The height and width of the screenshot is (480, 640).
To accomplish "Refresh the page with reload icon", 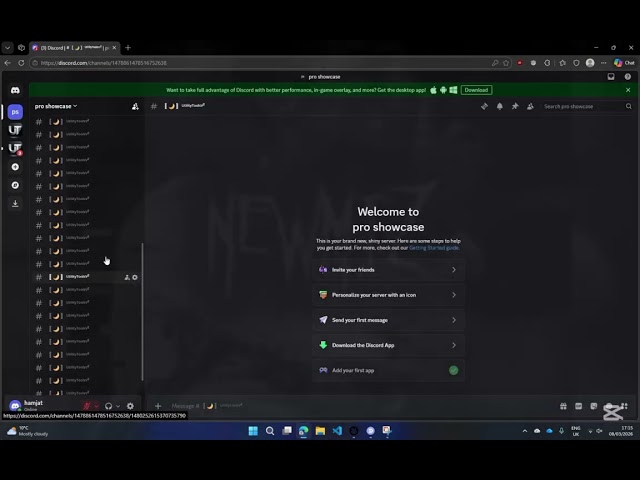I will (x=21, y=63).
